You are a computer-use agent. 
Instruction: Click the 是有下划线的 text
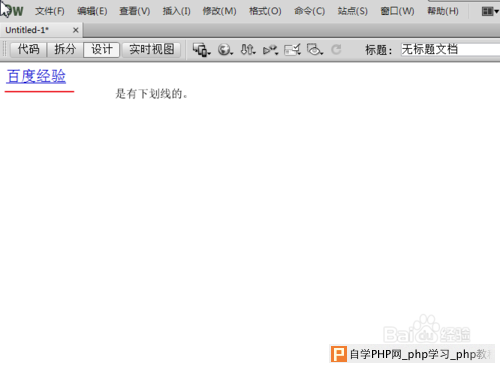coord(151,94)
